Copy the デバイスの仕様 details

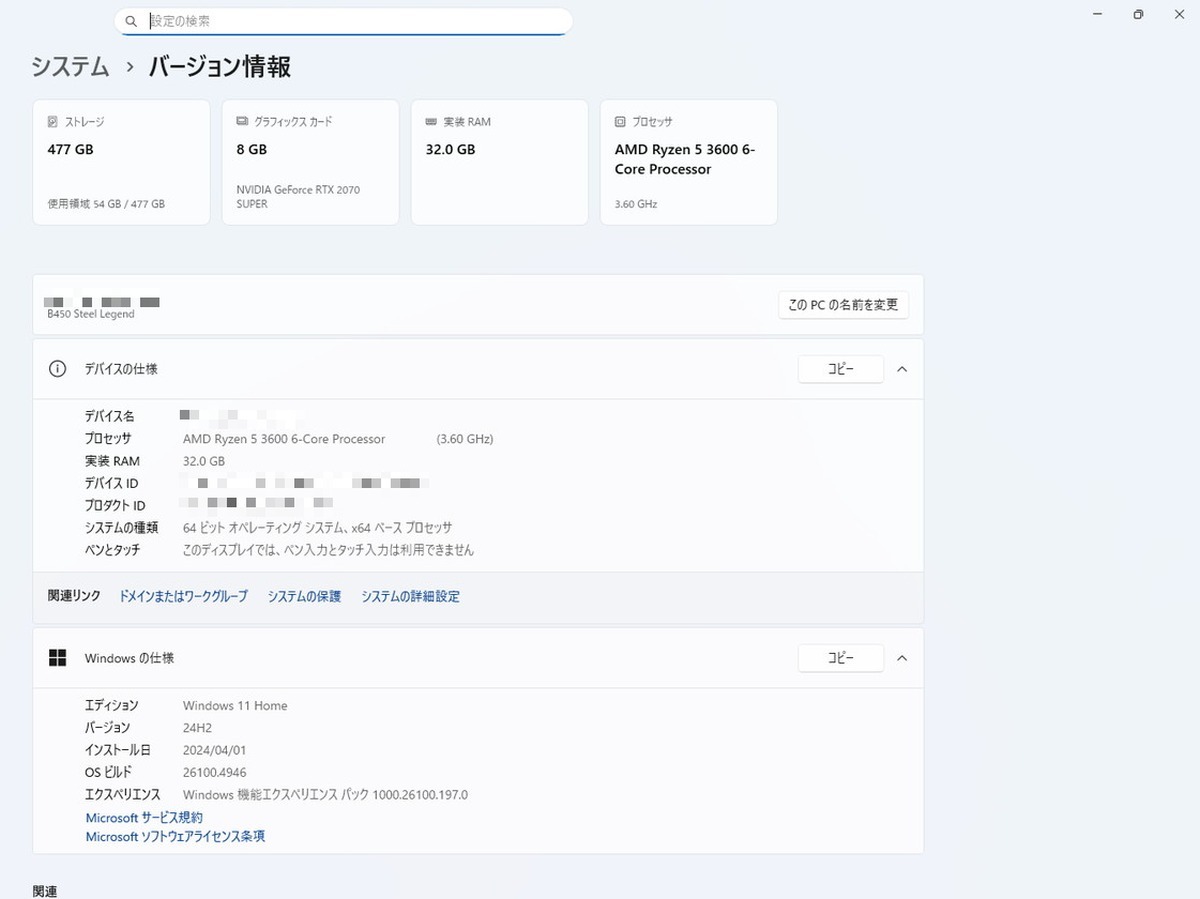click(x=841, y=369)
